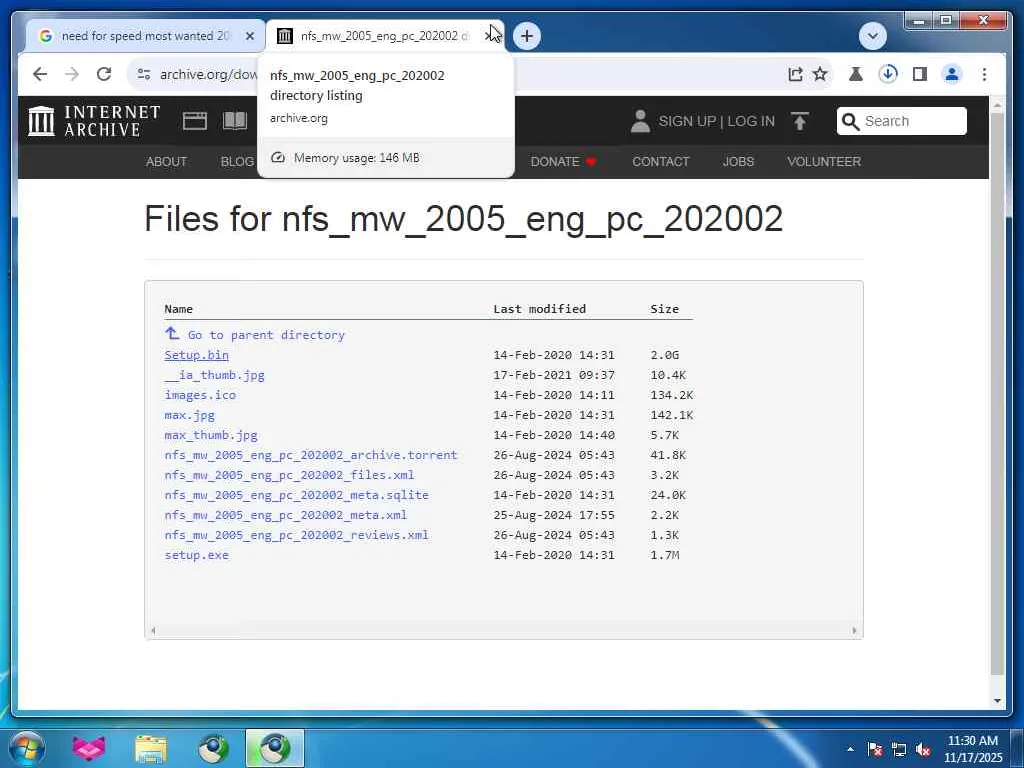Click the page vertical scrollbar thumb

997,394
